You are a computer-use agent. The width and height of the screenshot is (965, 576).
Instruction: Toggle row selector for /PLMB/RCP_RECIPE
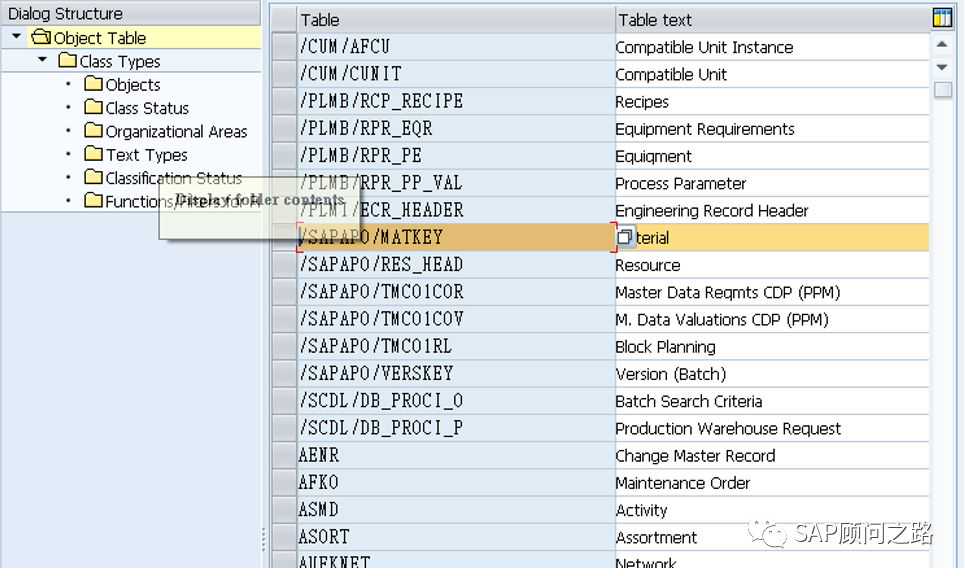(x=285, y=101)
